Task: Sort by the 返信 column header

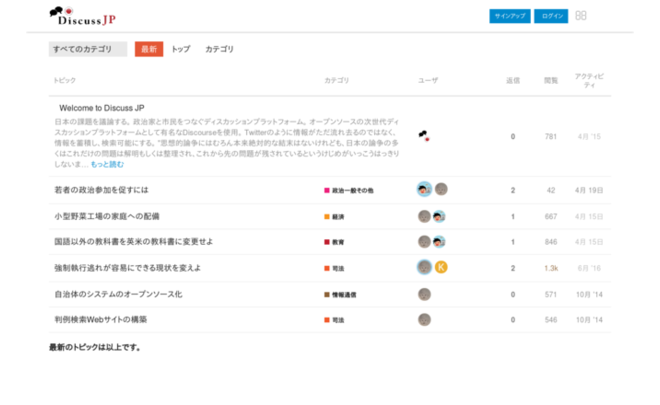Action: point(513,79)
